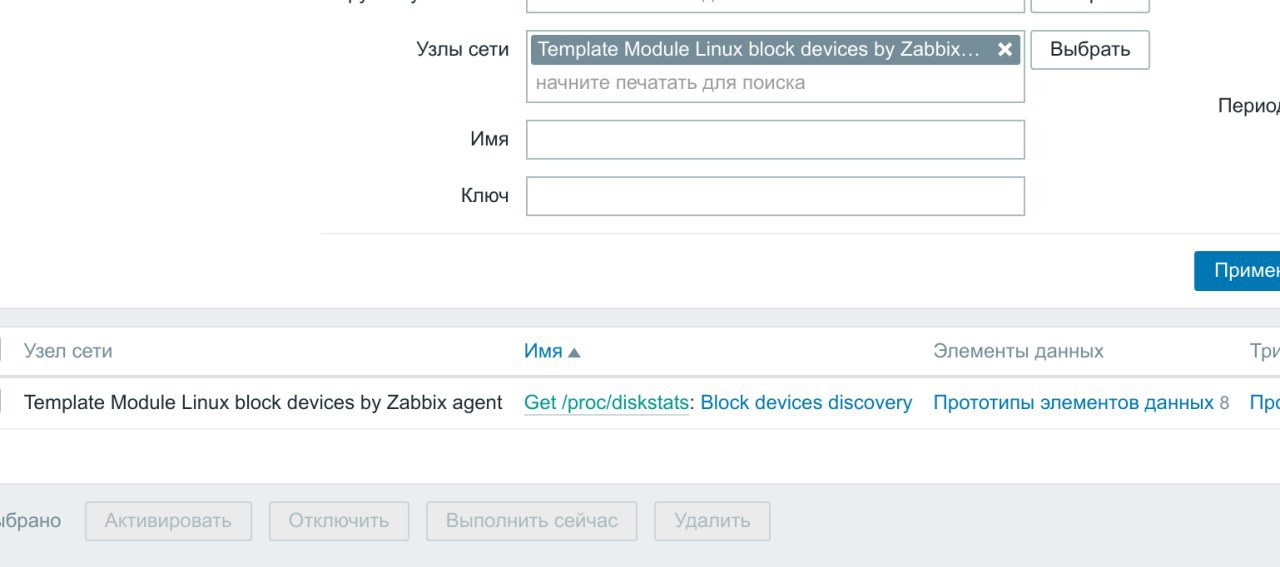Open Block devices discovery rule
Screen dimensions: 1280x567
[806, 403]
